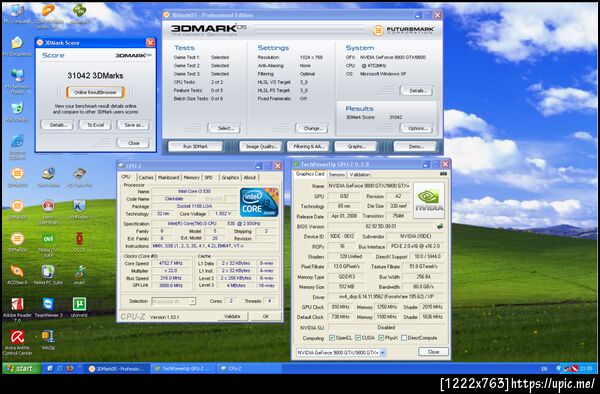Click Image Quality... button in 3DMark05
The height and width of the screenshot is (394, 600).
click(261, 147)
